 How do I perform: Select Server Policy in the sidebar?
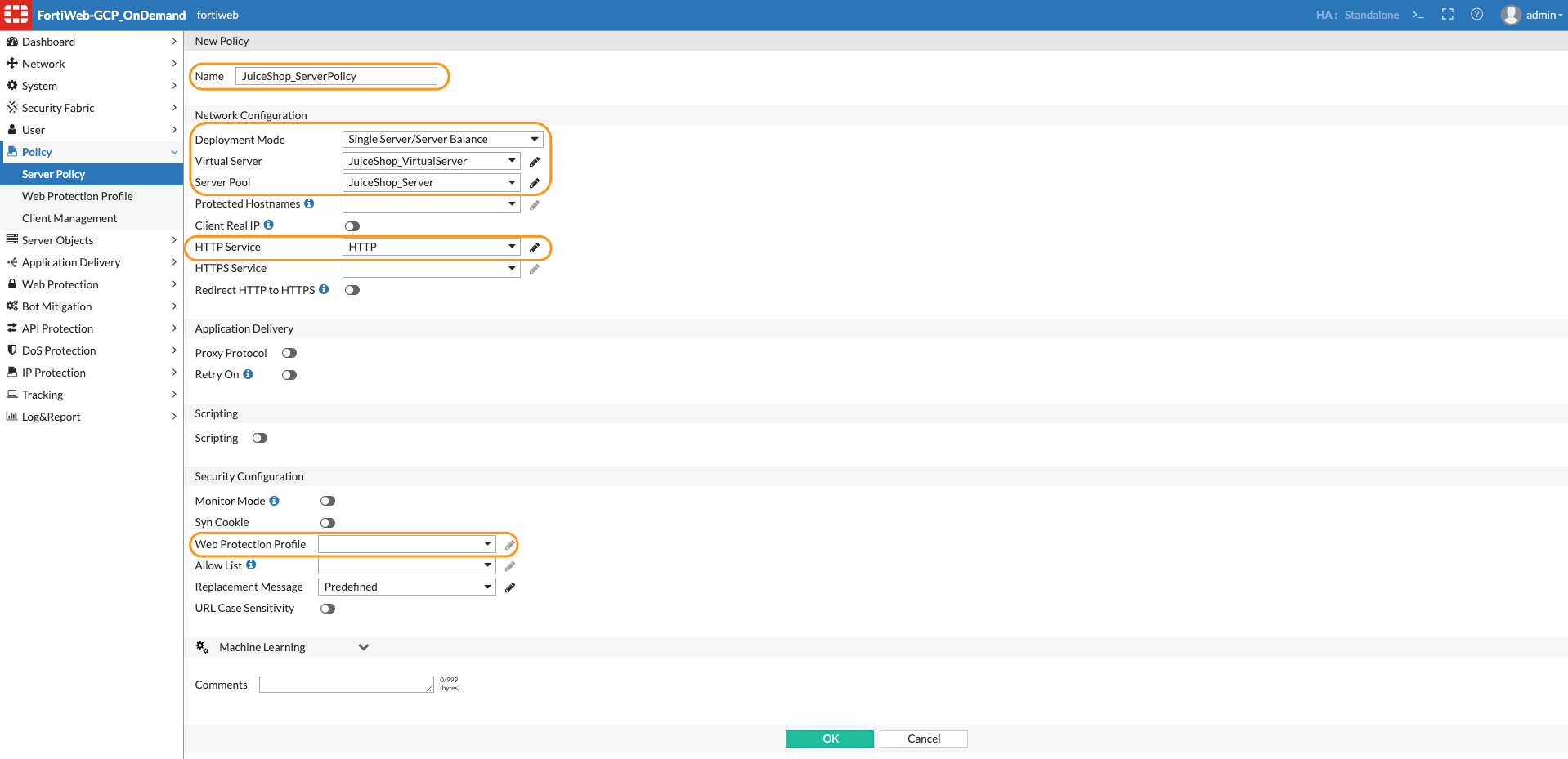(92, 174)
